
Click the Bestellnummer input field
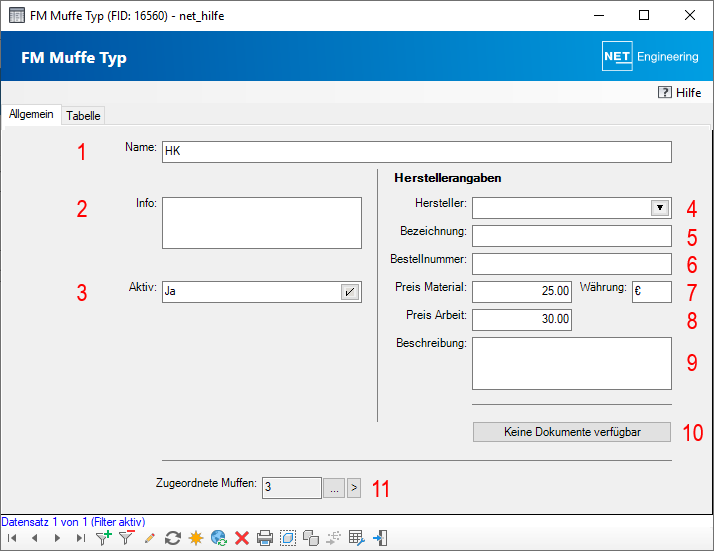pos(571,264)
